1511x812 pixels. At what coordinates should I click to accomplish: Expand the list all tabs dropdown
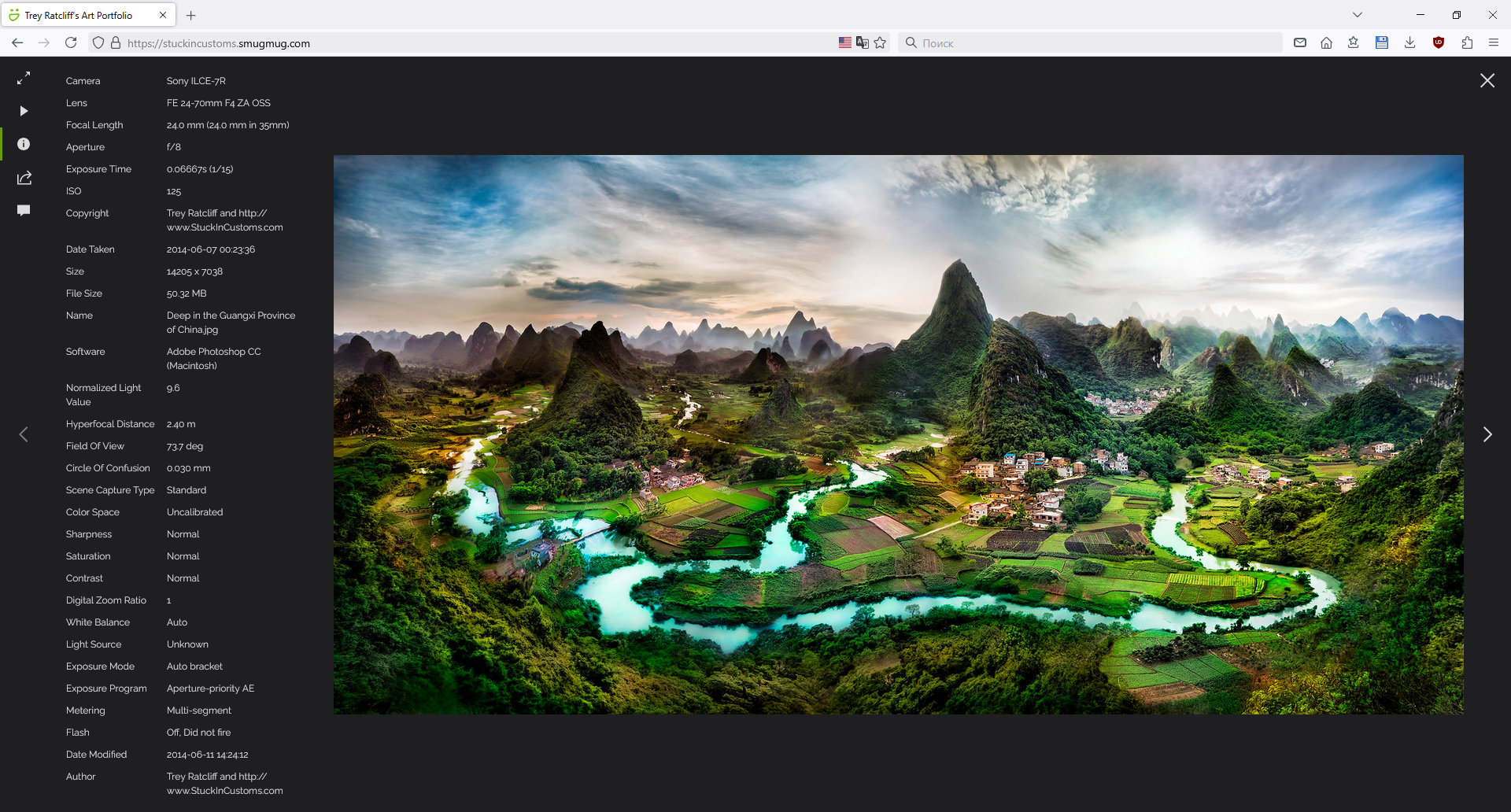tap(1358, 15)
